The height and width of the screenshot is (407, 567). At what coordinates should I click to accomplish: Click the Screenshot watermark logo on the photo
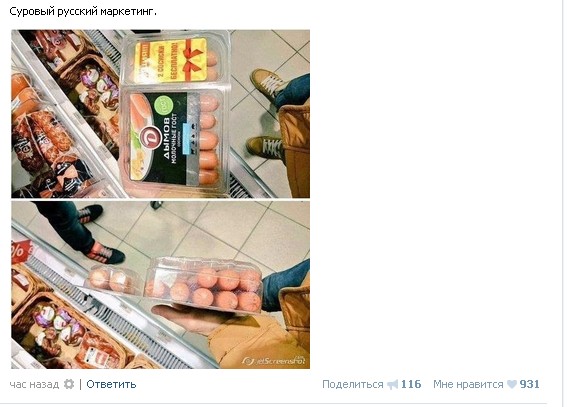click(273, 360)
